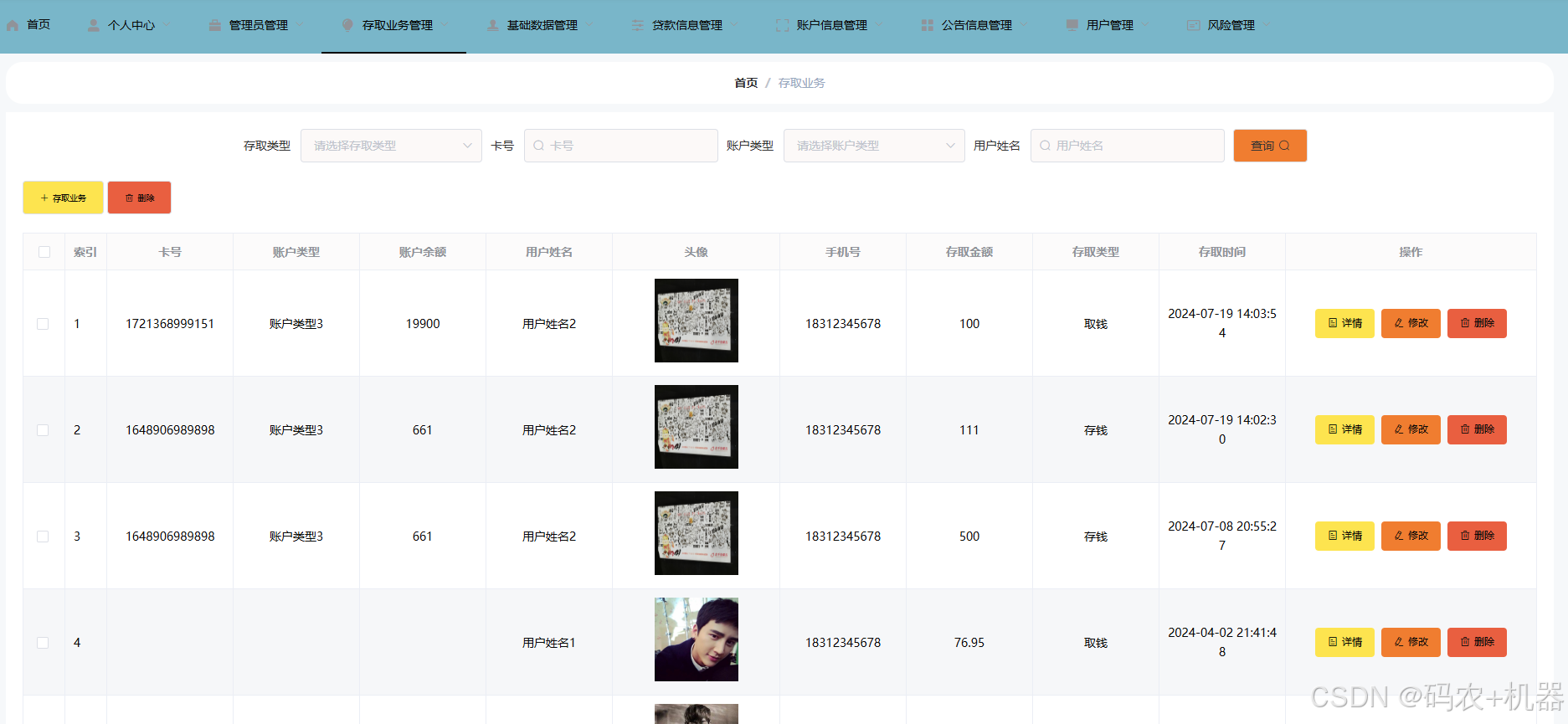Click 删除 for 用户姓名1 row
Viewport: 1568px width, 724px height.
click(x=1477, y=642)
